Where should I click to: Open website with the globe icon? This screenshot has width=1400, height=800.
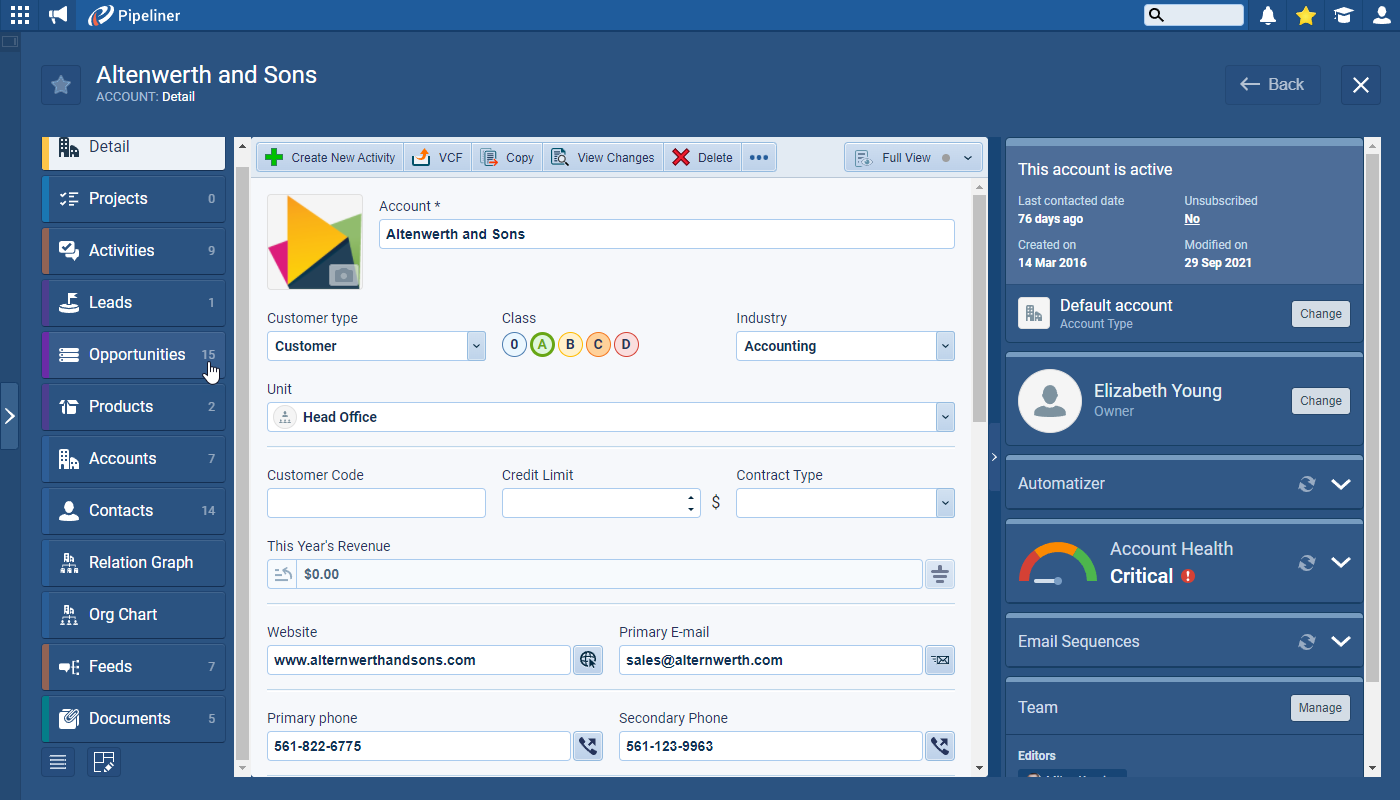point(588,660)
